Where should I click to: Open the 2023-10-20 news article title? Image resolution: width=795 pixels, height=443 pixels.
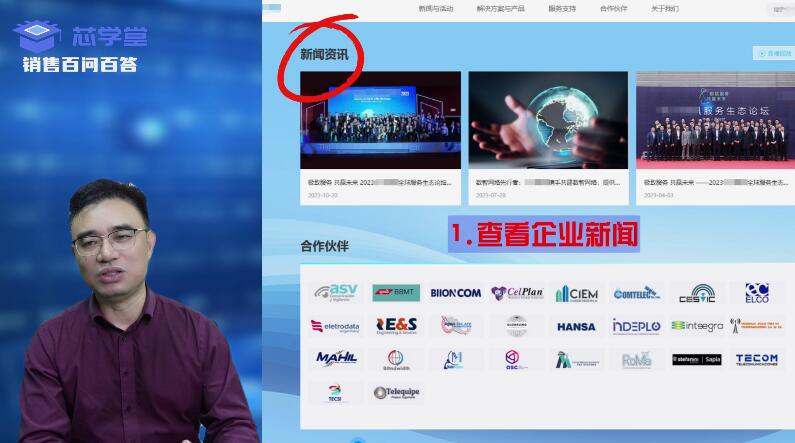[x=380, y=183]
